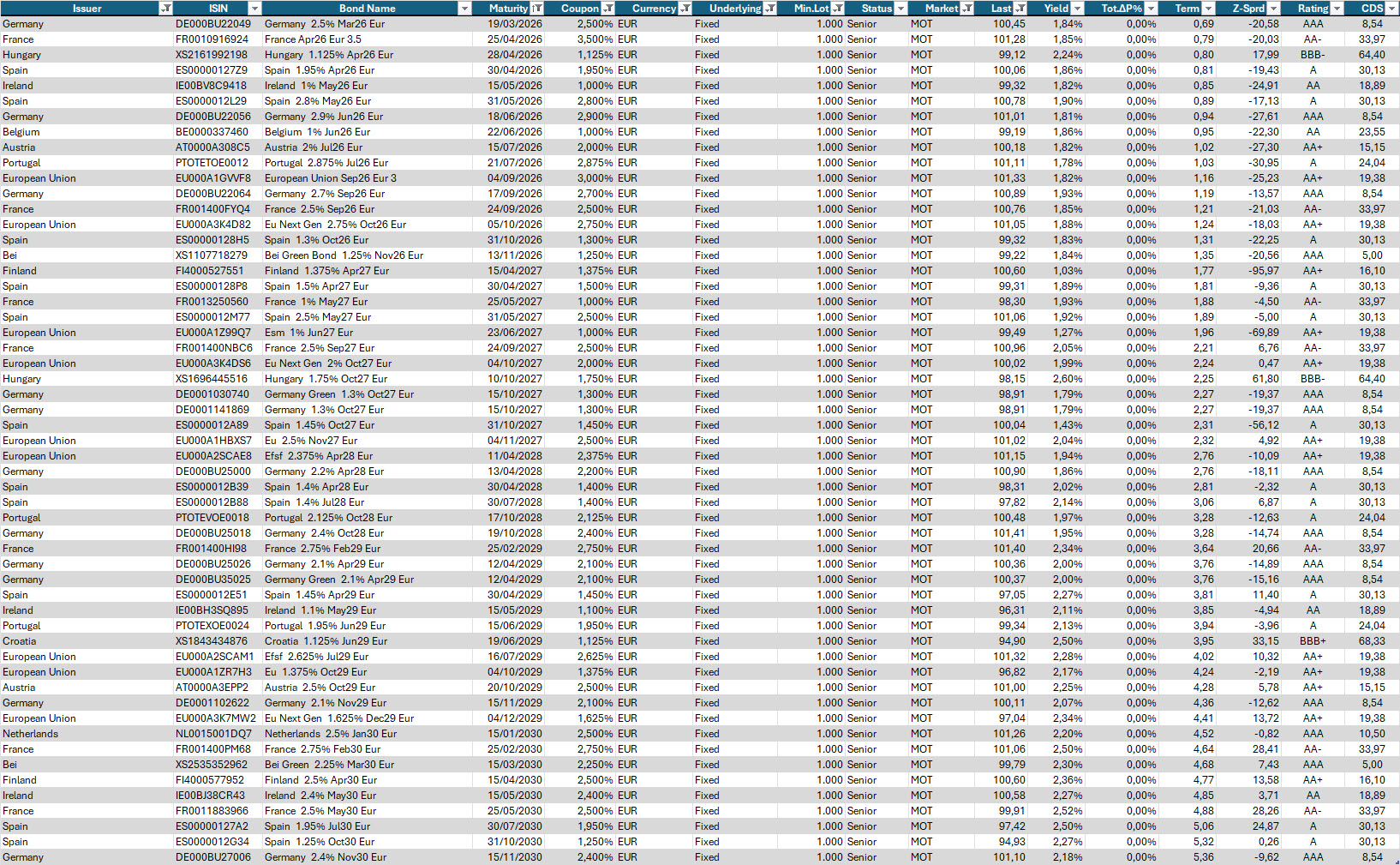Click the Last column filter icon
This screenshot has height=865, width=1400.
click(x=1020, y=9)
